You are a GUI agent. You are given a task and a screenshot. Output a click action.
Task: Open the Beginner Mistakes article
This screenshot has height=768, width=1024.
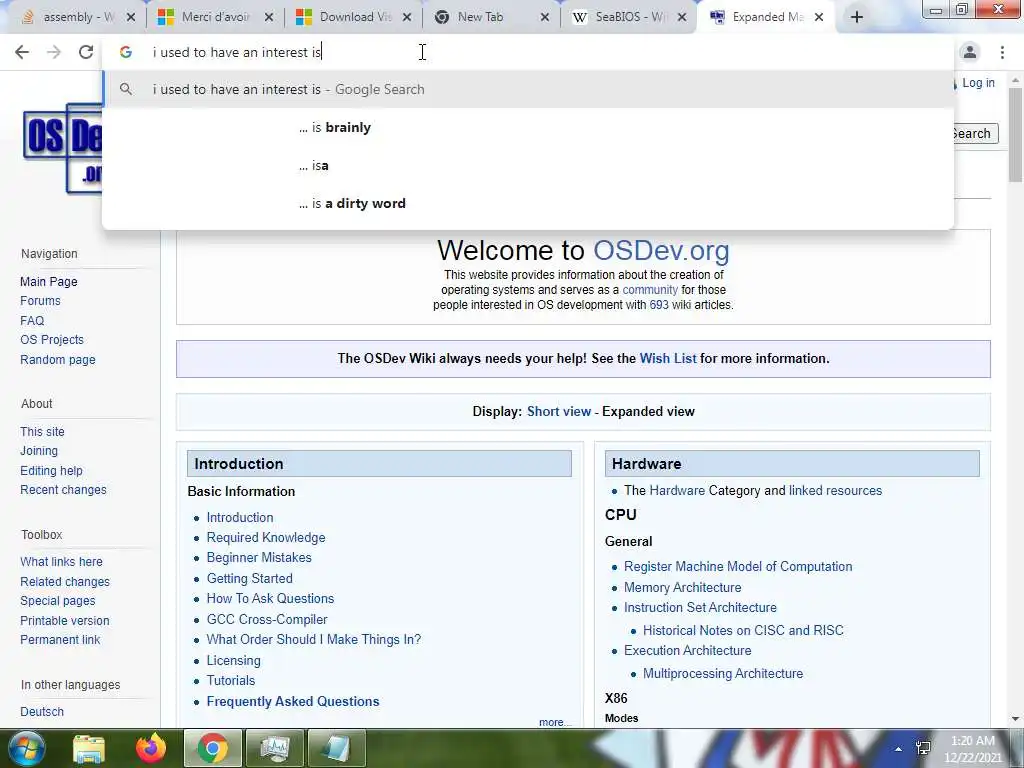pos(259,558)
